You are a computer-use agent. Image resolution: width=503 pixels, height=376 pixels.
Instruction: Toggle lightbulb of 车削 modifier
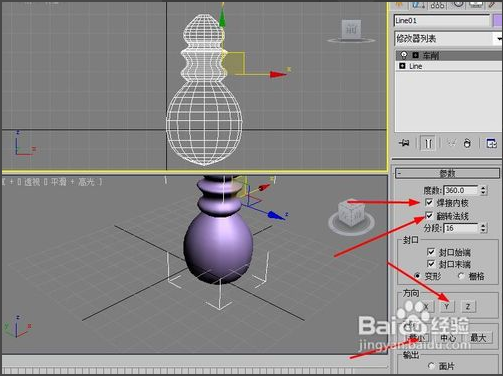(404, 55)
